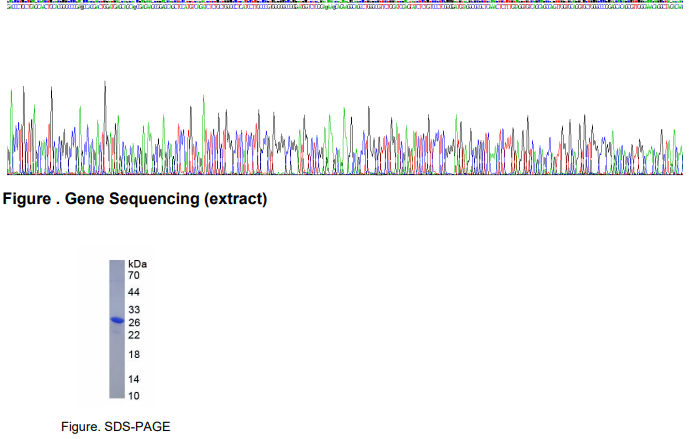Click the 'Figure. SDS-PAGE' caption
This screenshot has height=439, width=692.
point(116,427)
